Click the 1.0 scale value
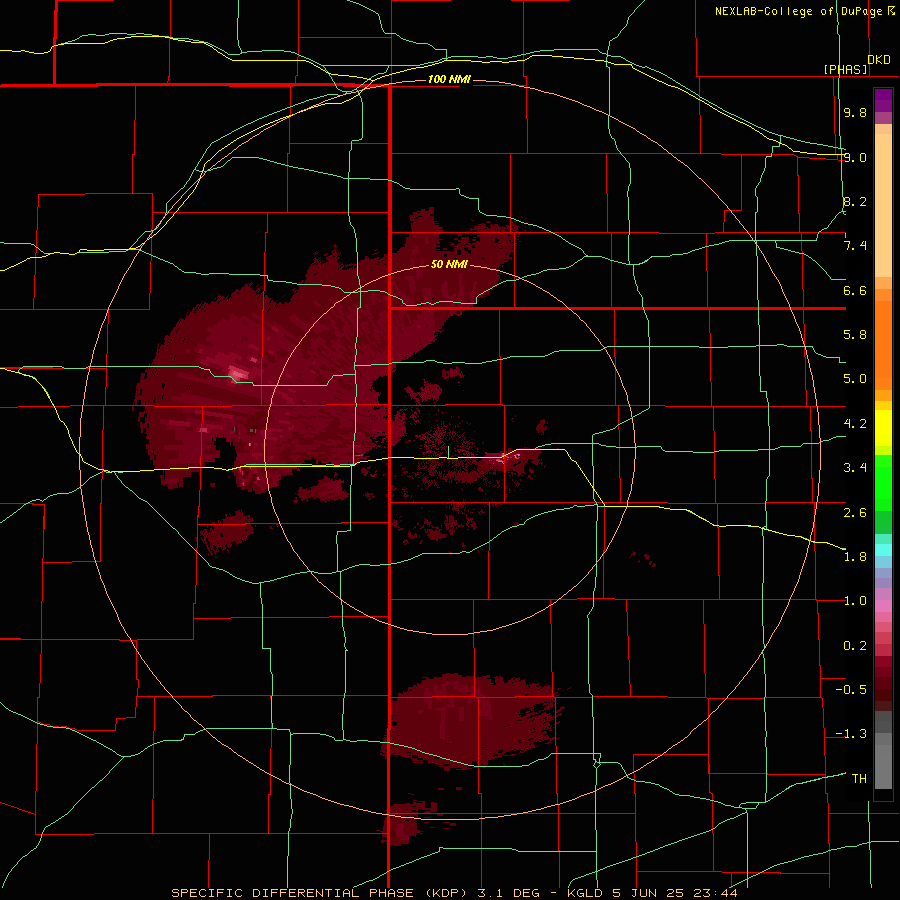 click(x=855, y=601)
